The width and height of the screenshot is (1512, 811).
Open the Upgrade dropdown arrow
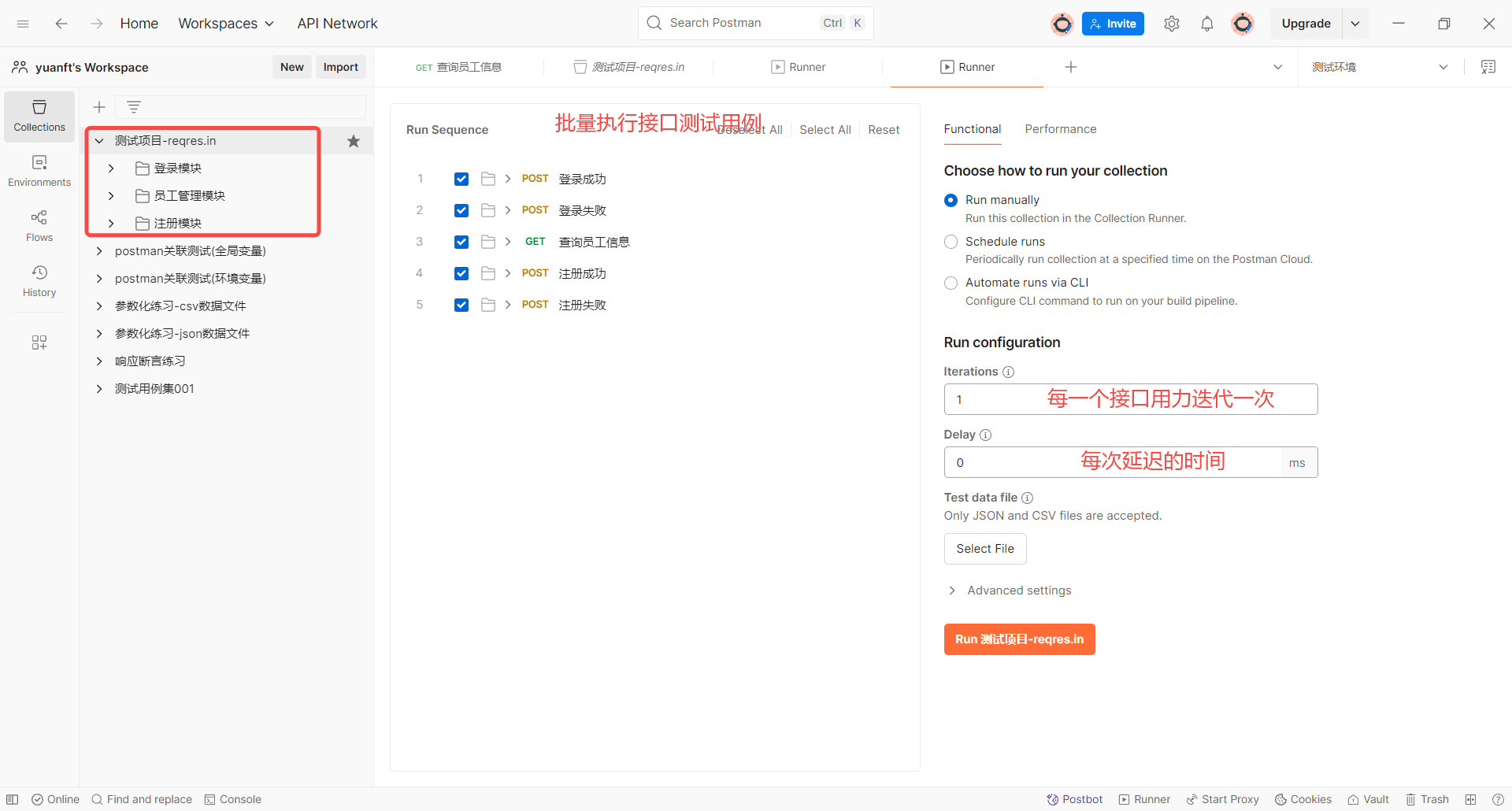pyautogui.click(x=1355, y=24)
